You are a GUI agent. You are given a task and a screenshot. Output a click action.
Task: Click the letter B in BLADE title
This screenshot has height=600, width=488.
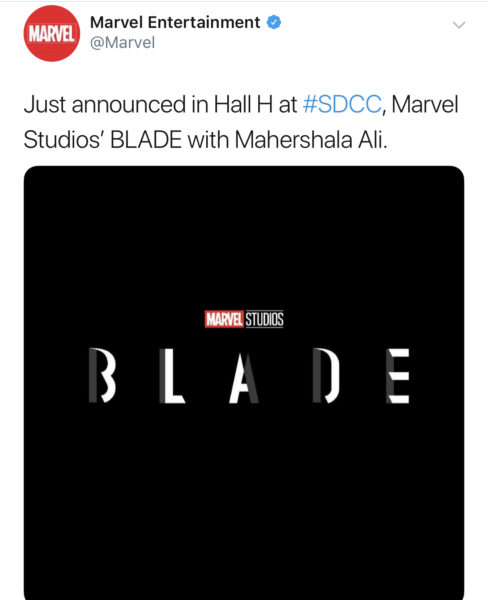tap(102, 375)
